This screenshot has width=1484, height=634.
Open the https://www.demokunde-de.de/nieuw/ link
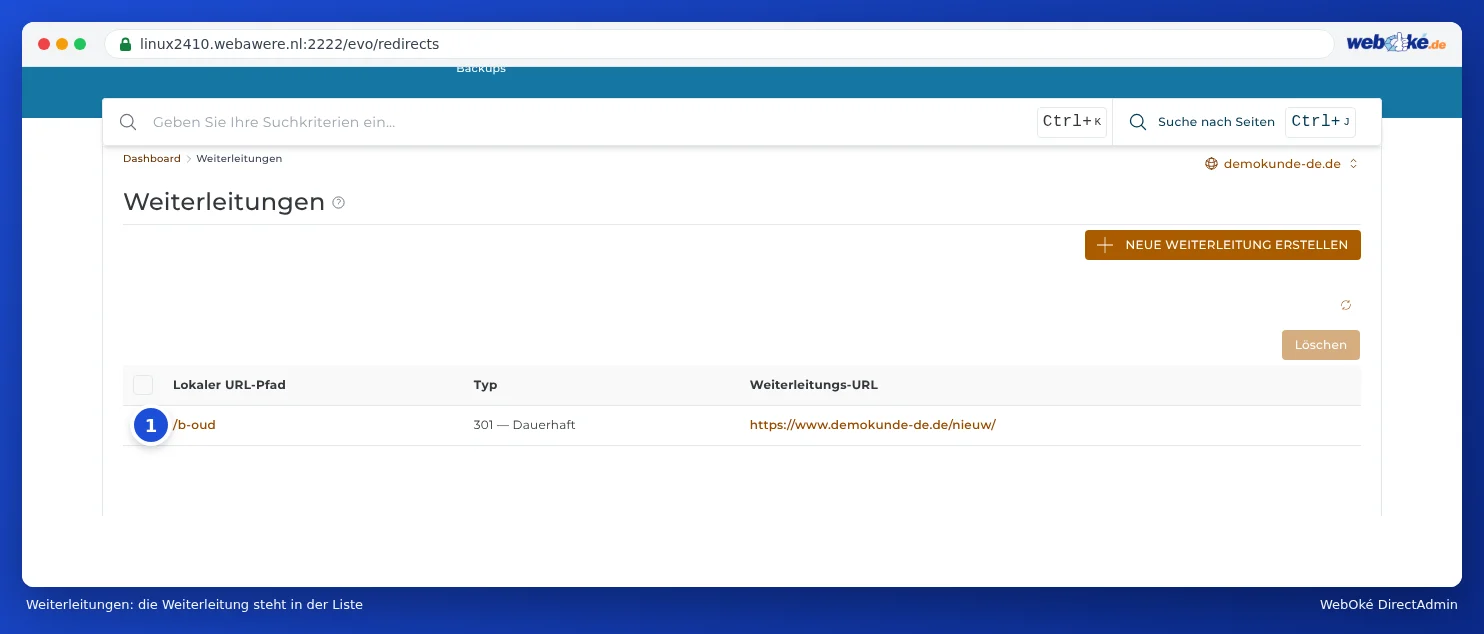873,425
